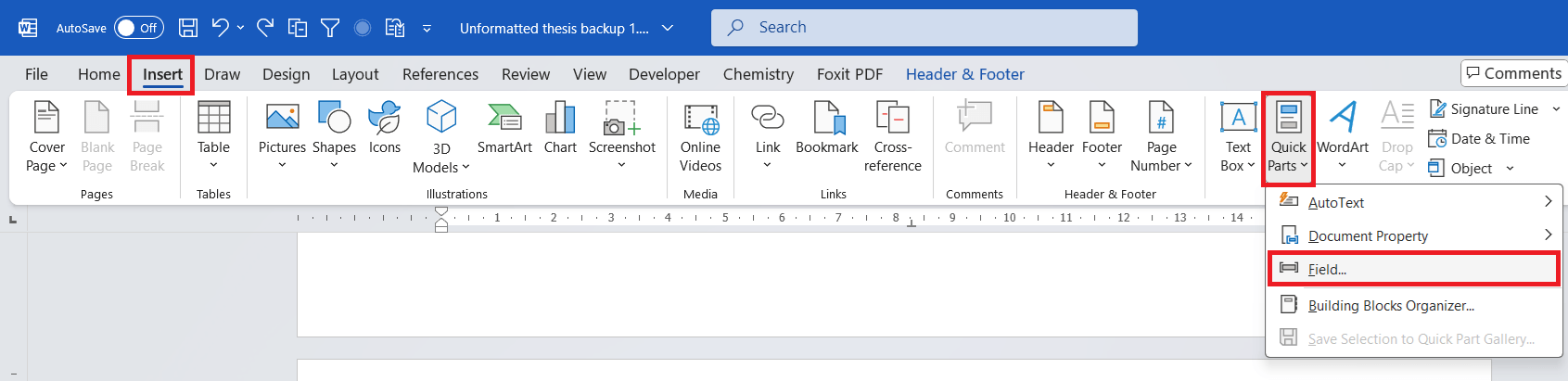This screenshot has height=381, width=1568.
Task: Insert Pictures from the ribbon
Action: coord(282,137)
